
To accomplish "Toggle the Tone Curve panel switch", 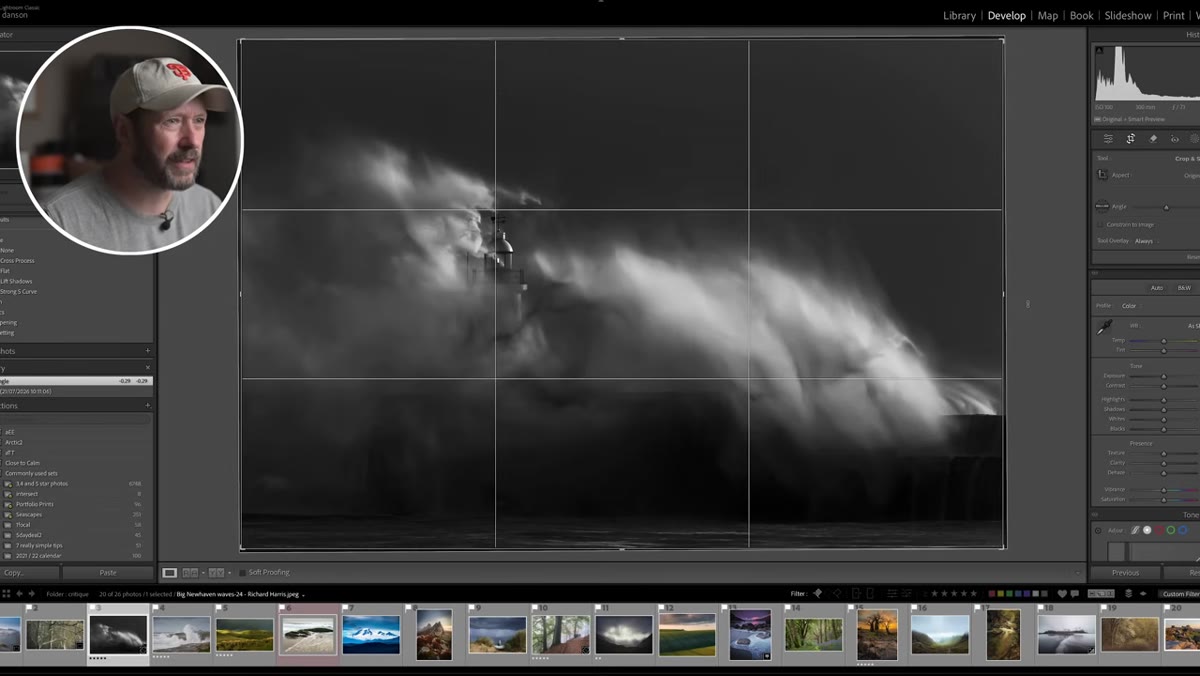I will (1097, 515).
